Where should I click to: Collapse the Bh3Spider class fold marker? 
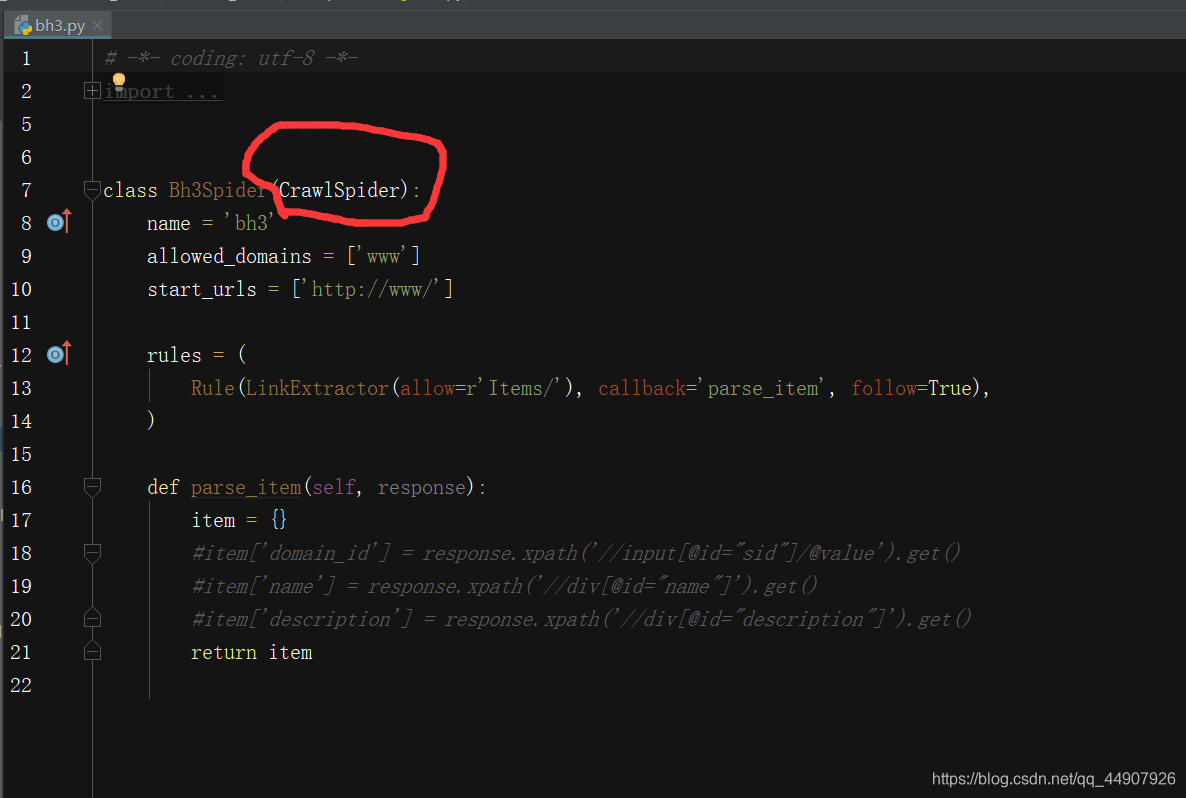tap(92, 189)
